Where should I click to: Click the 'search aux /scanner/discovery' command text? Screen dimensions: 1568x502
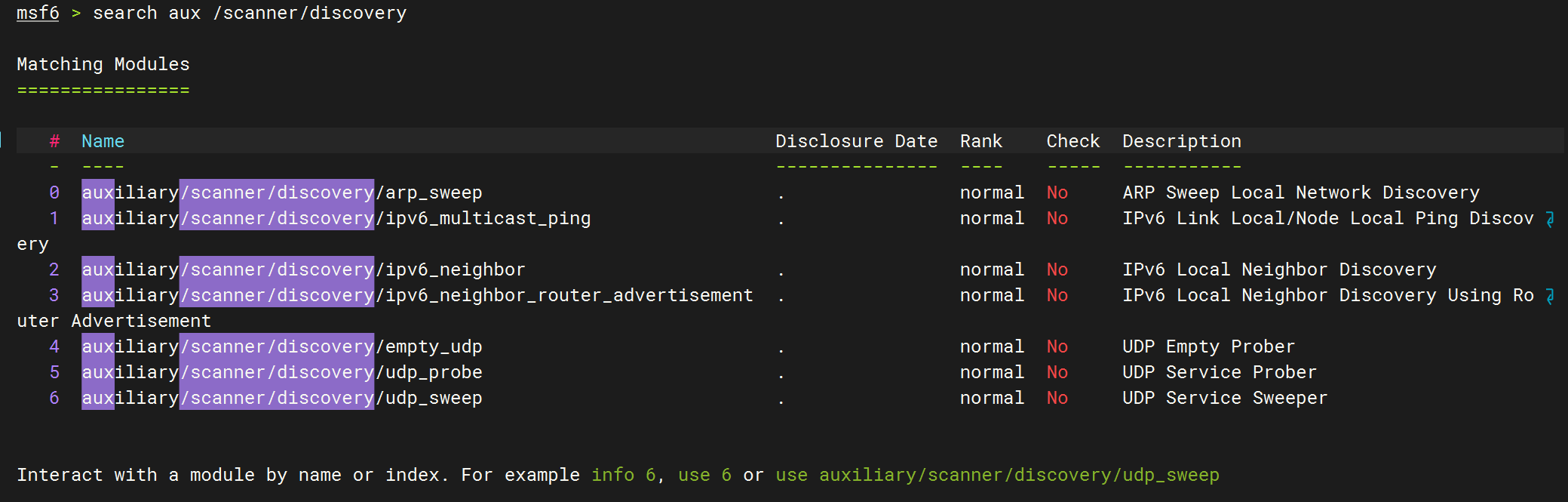[250, 13]
